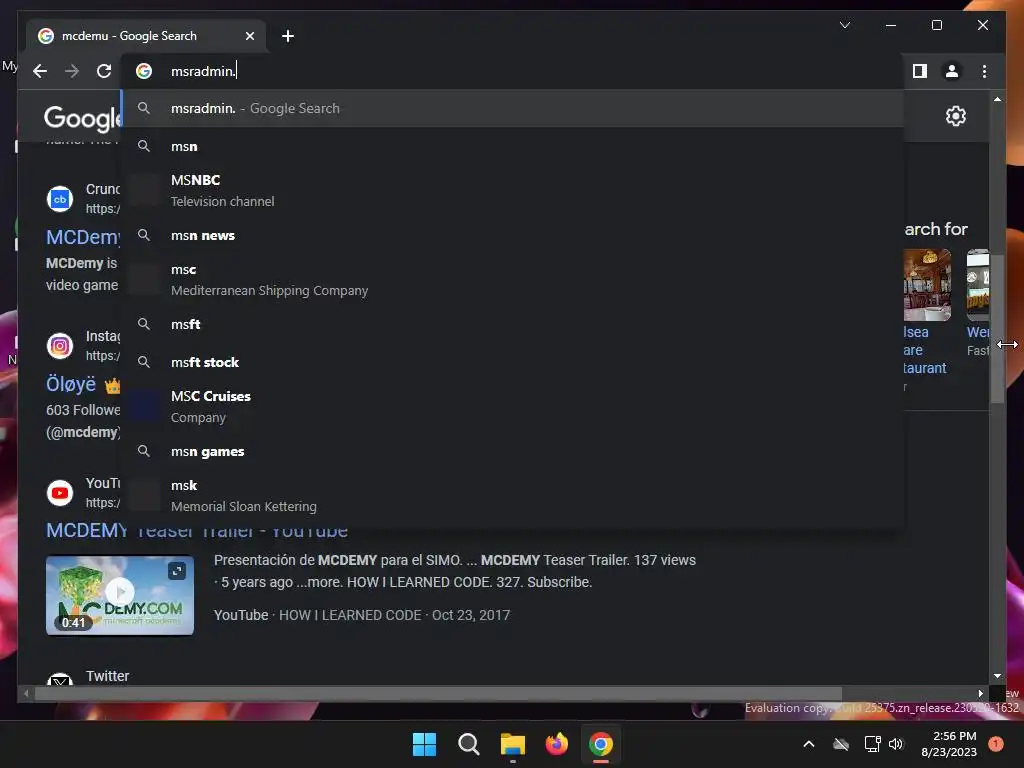
Task: Click the Google logo on the page
Action: pyautogui.click(x=82, y=118)
